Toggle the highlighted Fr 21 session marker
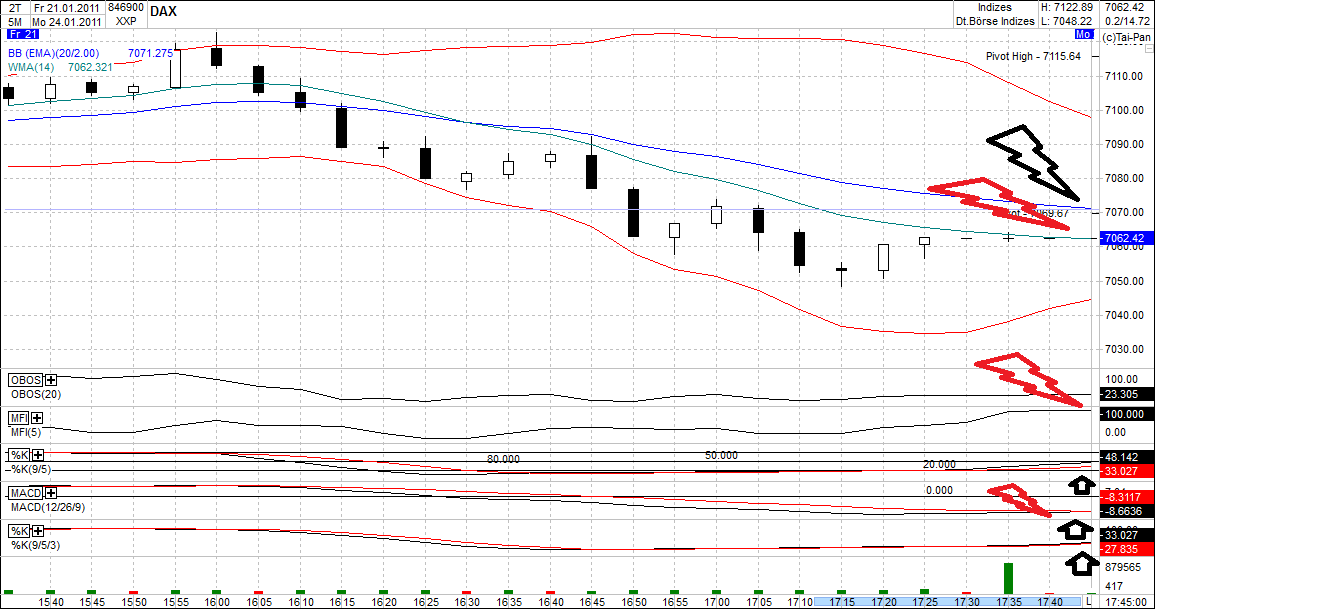Image resolution: width=1323 pixels, height=609 pixels. (x=22, y=33)
